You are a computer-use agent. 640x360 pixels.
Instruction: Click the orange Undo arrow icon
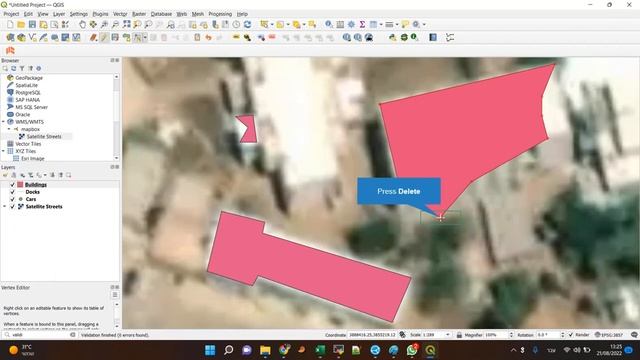(x=208, y=38)
